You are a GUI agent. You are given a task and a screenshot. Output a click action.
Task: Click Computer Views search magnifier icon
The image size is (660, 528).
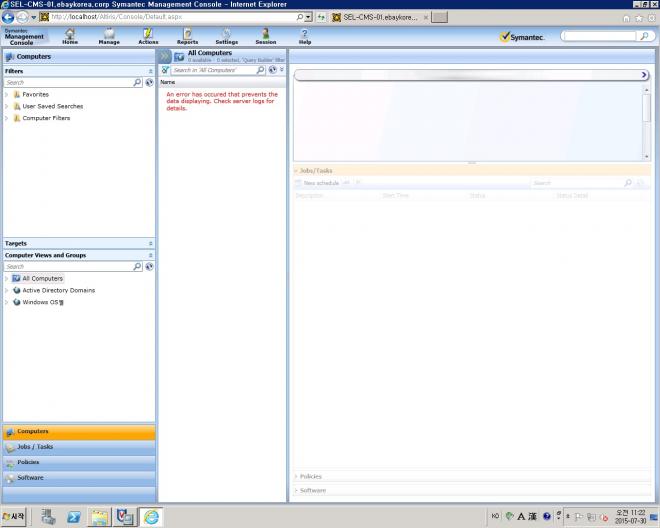click(137, 267)
